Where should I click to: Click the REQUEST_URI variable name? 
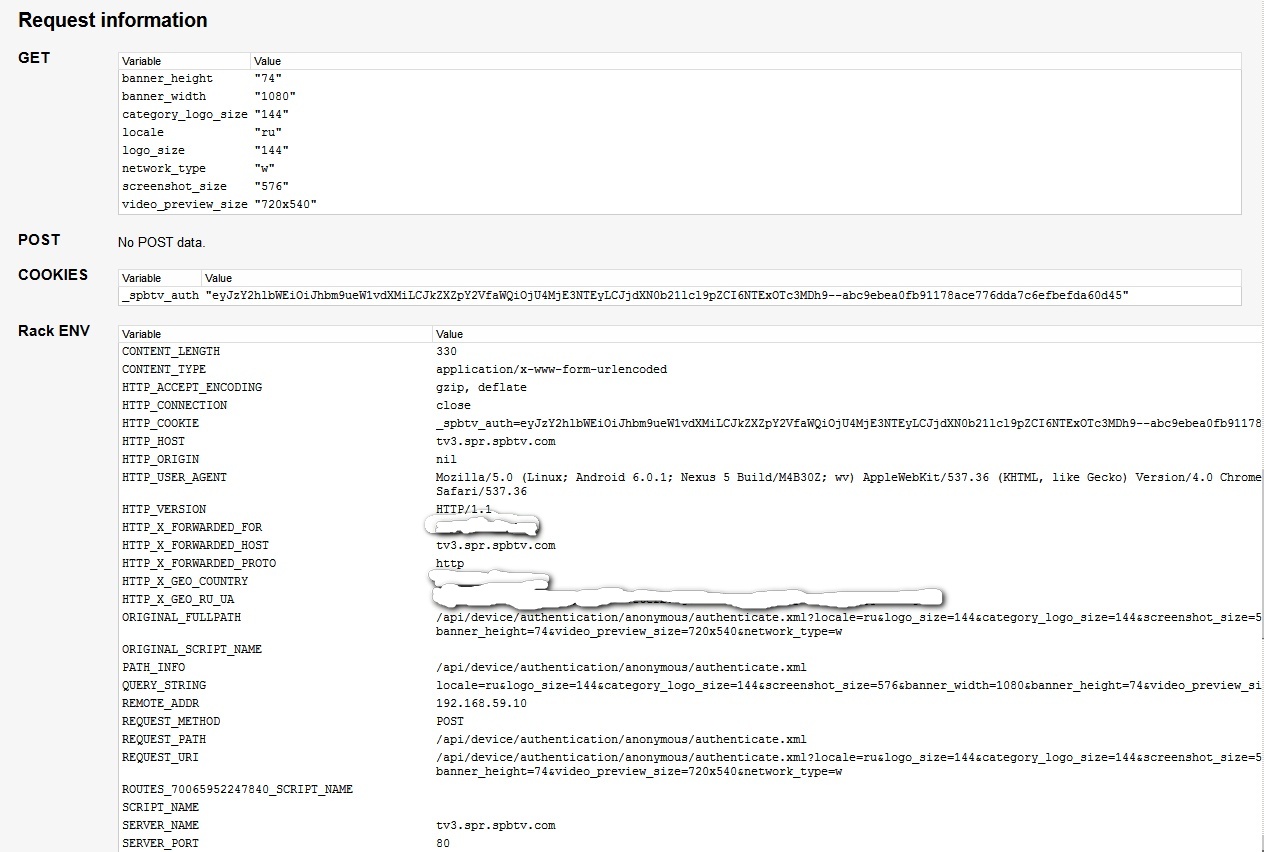pyautogui.click(x=160, y=757)
